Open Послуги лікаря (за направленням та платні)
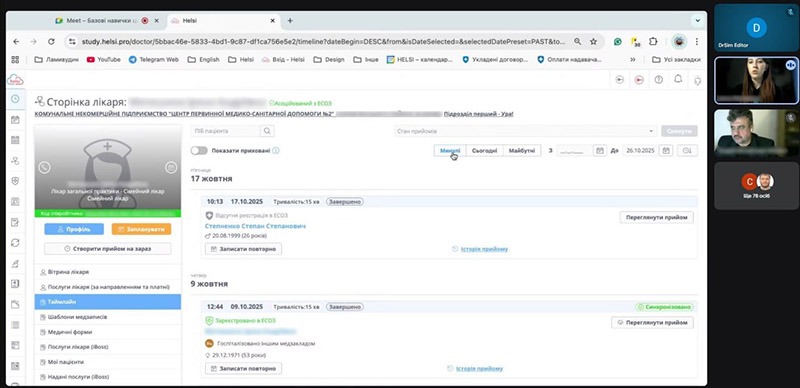Screen dimensions: 800x388 (x=108, y=287)
